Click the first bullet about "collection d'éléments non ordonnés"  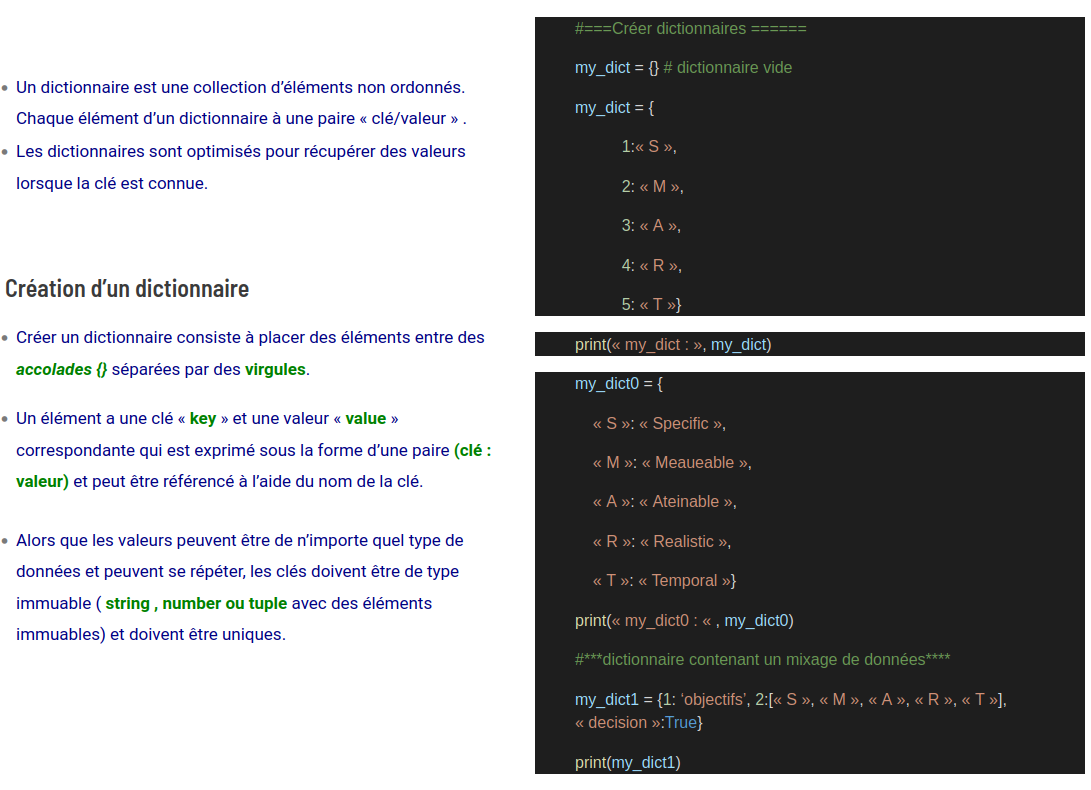click(x=240, y=87)
